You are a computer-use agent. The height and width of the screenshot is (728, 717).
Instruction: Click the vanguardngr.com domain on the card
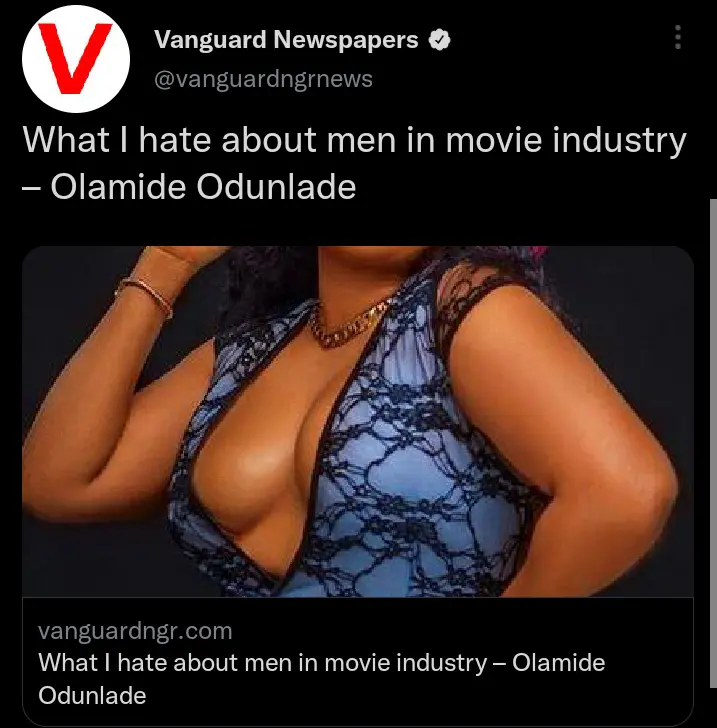(135, 631)
